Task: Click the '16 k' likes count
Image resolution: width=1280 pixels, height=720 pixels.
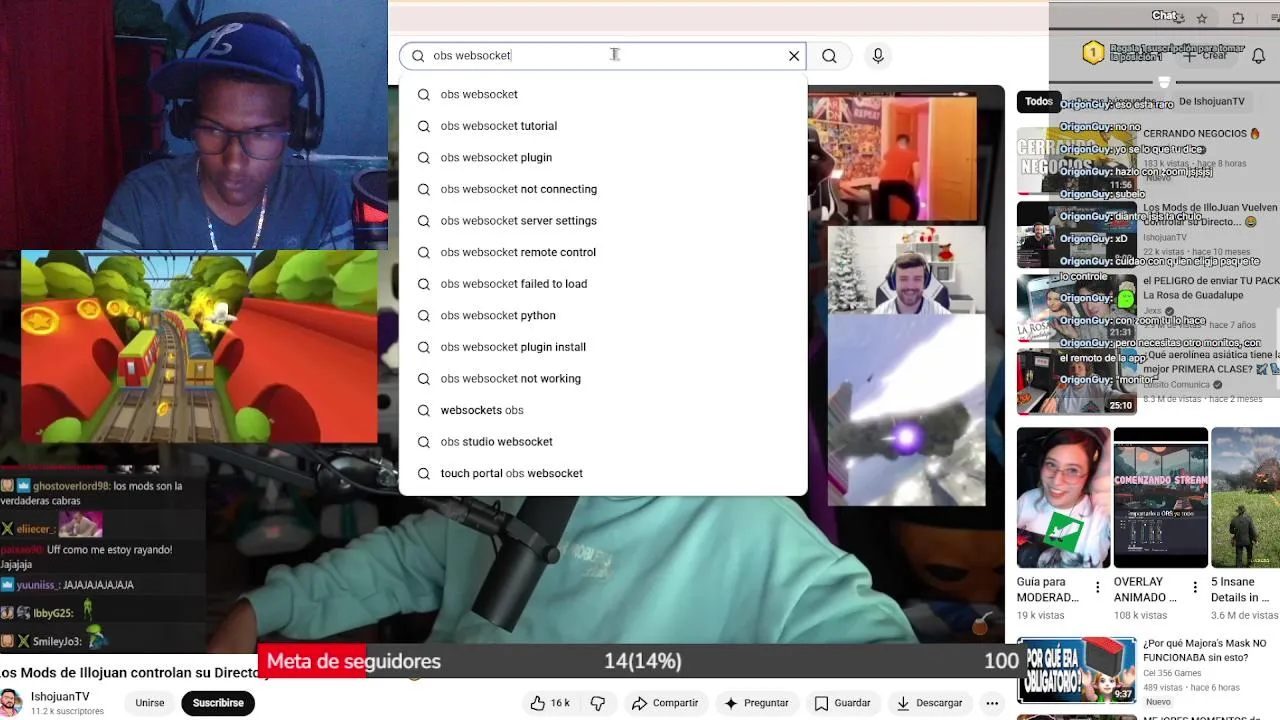Action: pyautogui.click(x=560, y=703)
